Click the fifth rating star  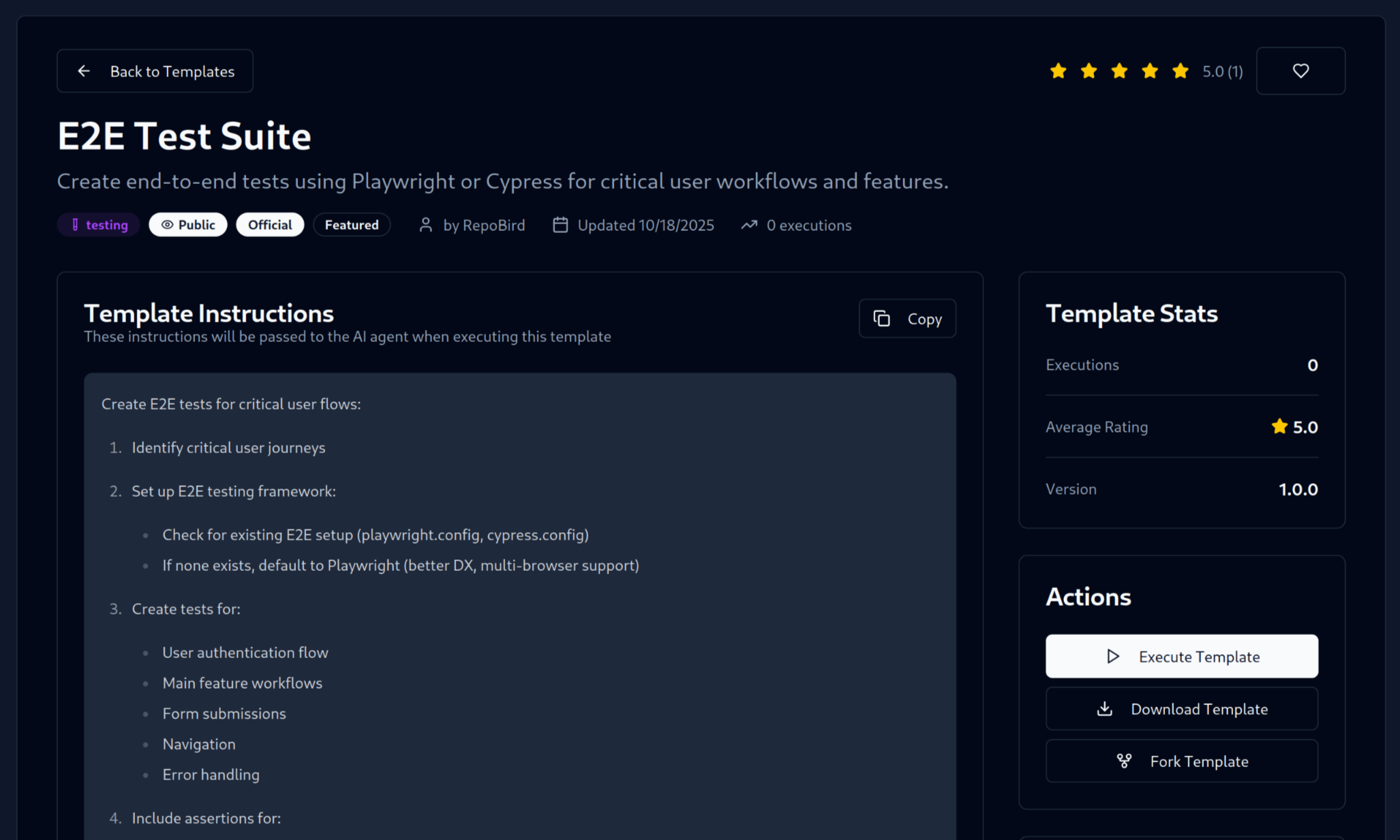(x=1181, y=71)
